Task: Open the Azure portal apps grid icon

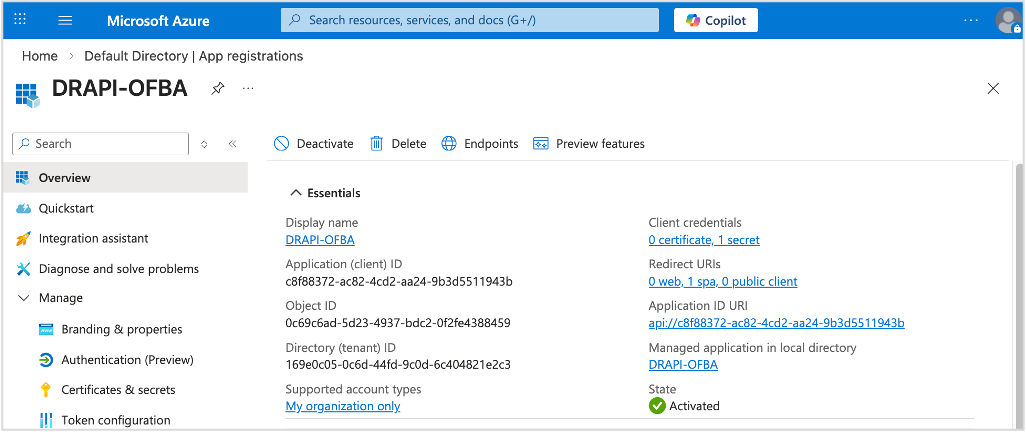Action: click(x=20, y=20)
